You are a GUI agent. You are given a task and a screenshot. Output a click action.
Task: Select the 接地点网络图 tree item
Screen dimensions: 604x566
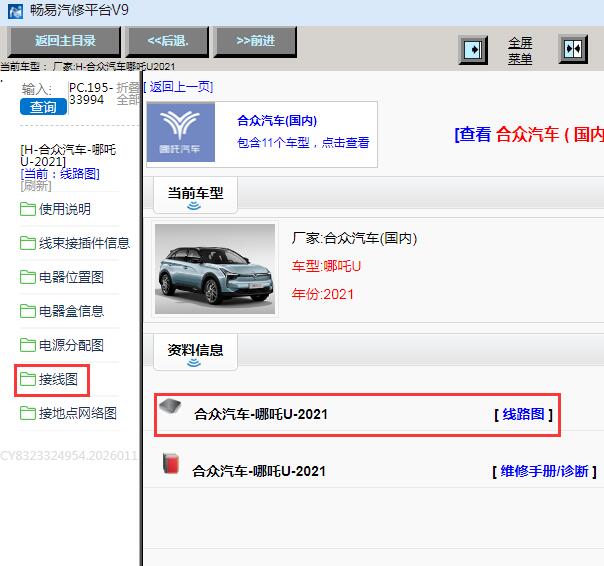pos(78,413)
